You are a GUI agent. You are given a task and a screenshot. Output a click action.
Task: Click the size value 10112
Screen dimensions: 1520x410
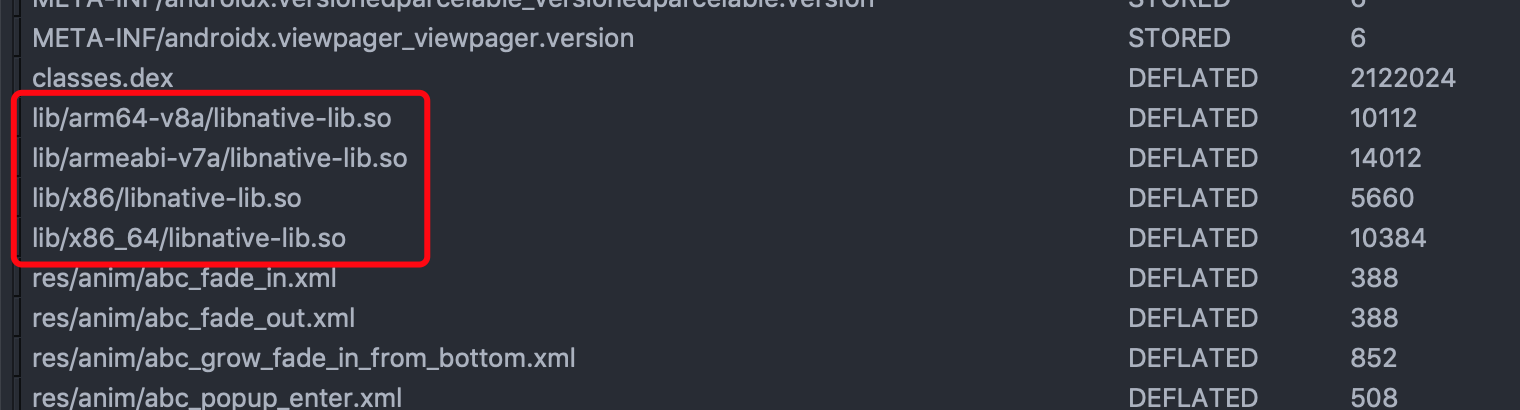1383,118
